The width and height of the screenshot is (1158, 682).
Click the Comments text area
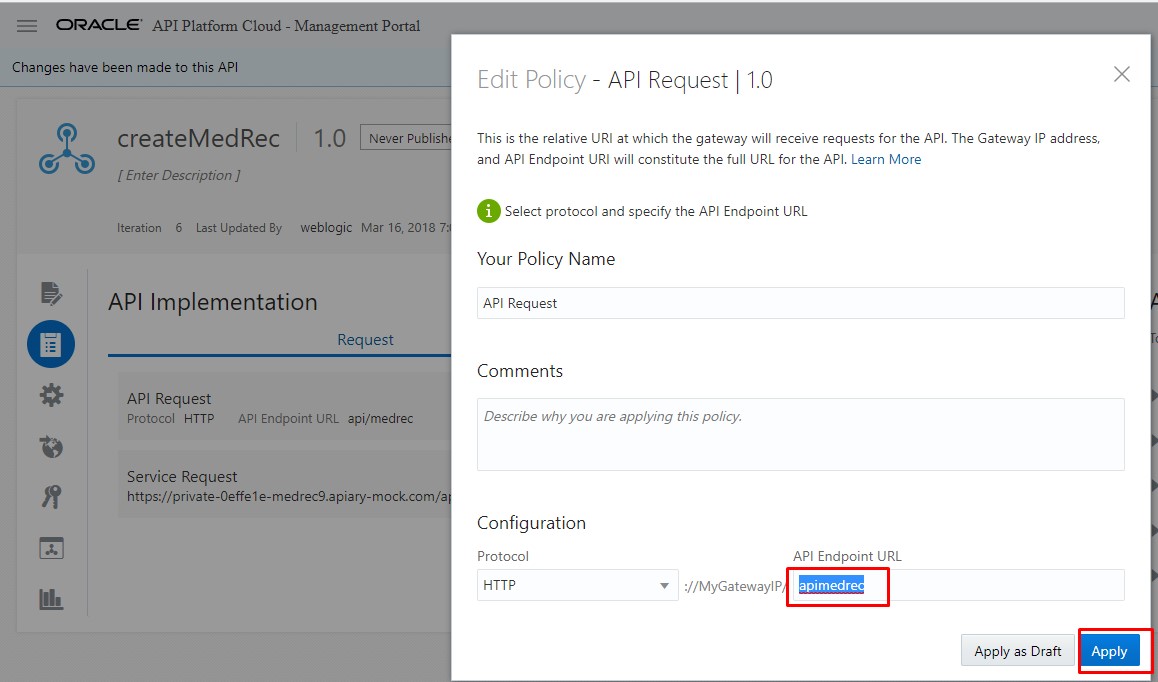tap(801, 434)
